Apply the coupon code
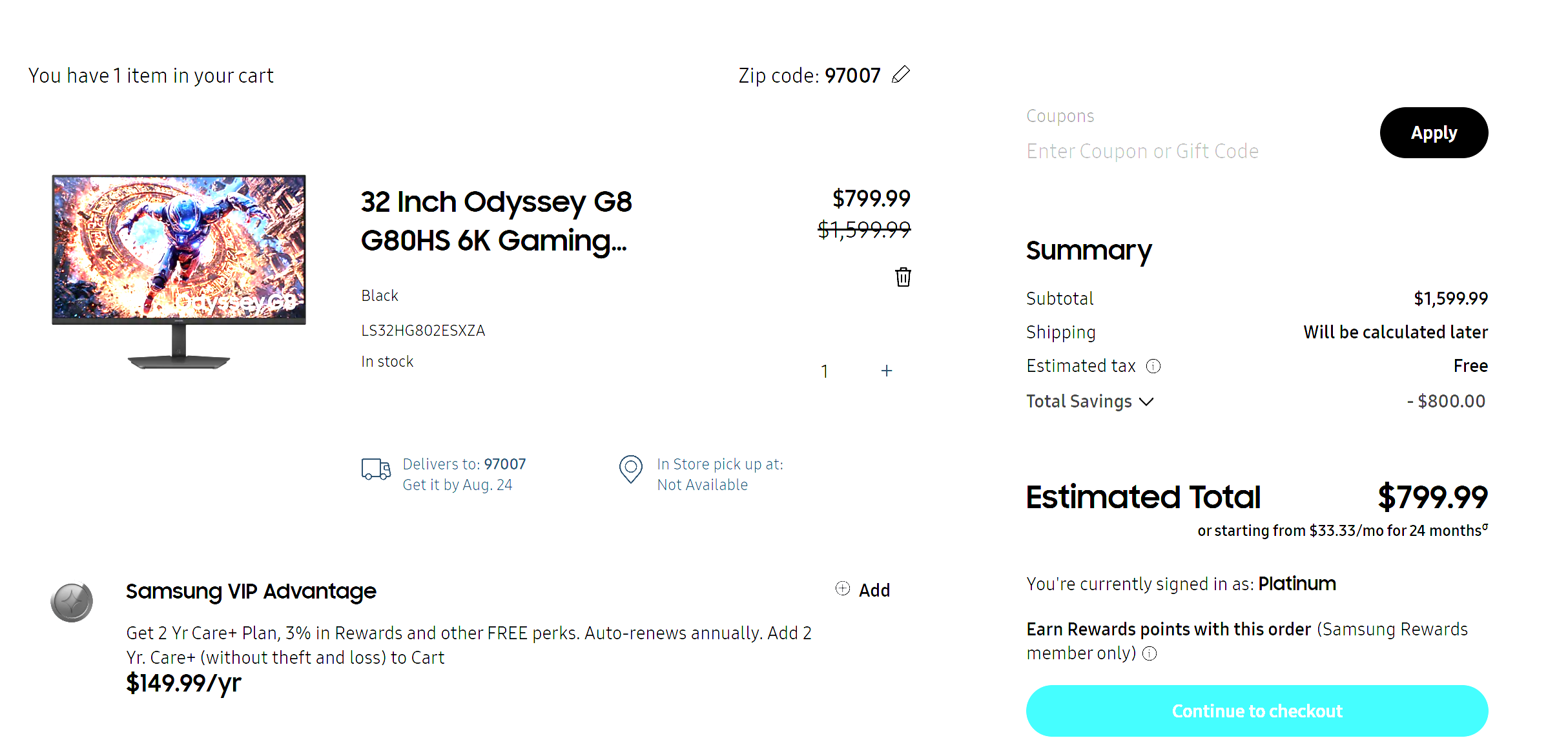 click(1434, 132)
